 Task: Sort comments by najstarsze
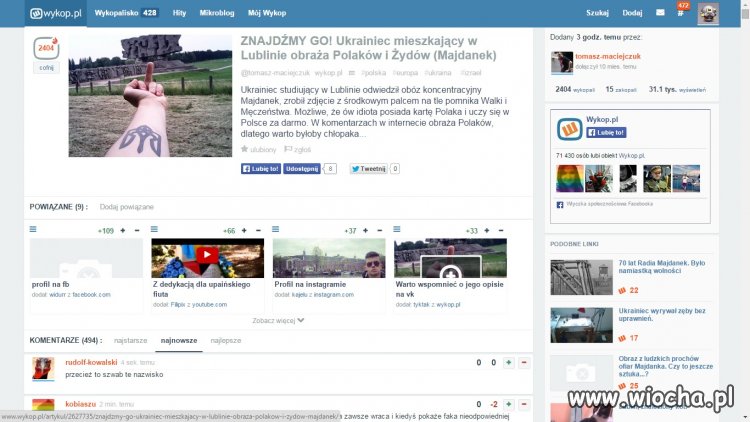[x=131, y=341]
